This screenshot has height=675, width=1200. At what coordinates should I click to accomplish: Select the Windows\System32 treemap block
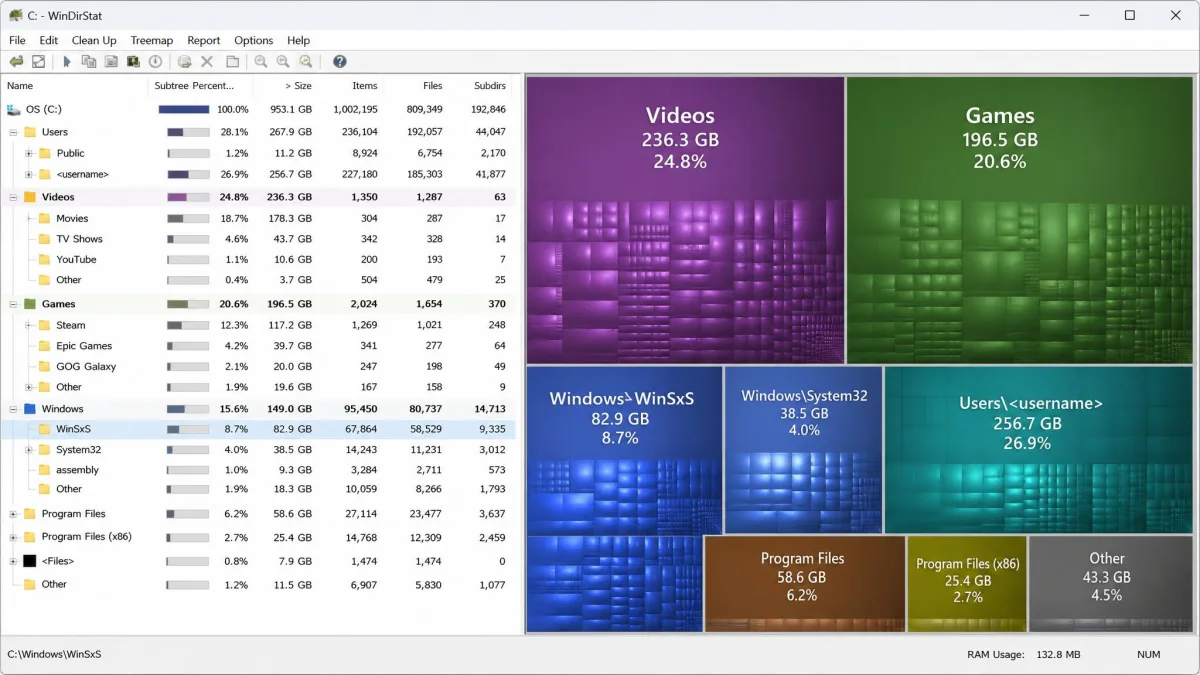pos(804,449)
